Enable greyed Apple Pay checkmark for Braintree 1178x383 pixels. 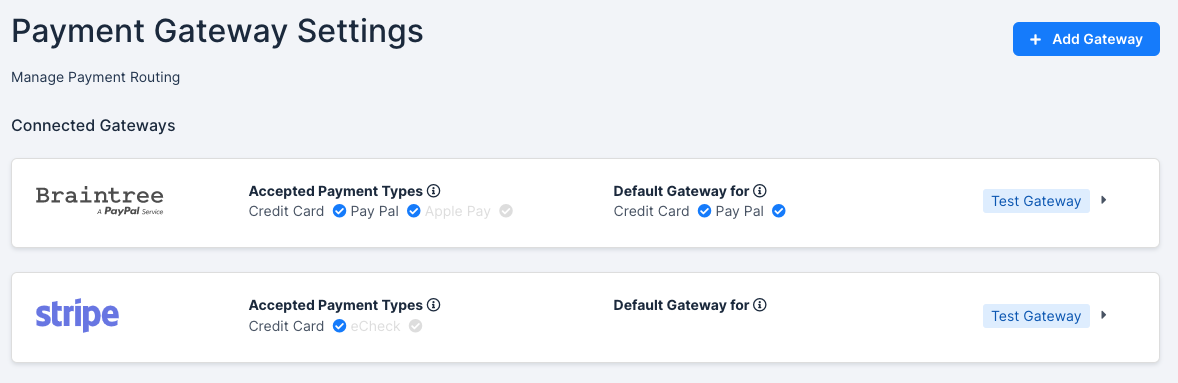(506, 212)
